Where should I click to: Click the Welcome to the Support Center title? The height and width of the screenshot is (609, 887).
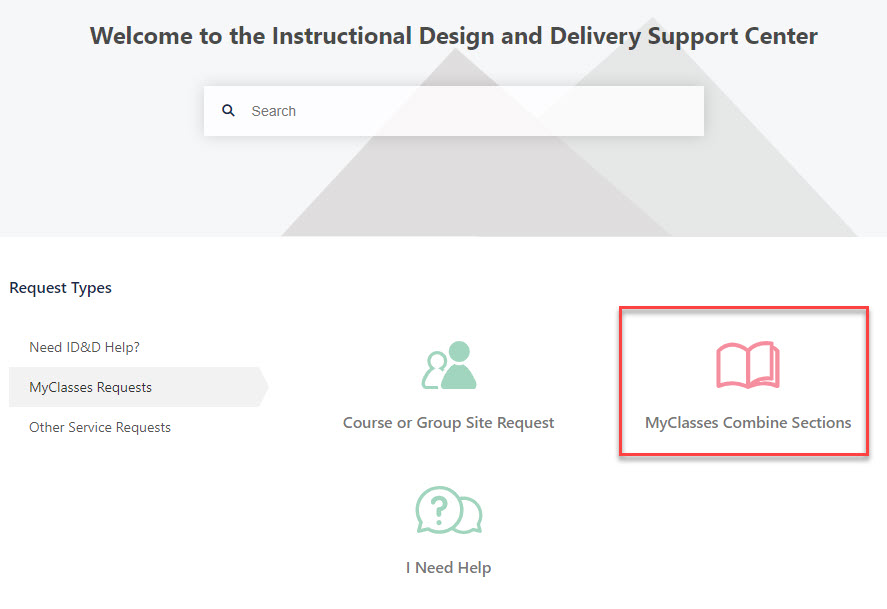click(x=453, y=35)
